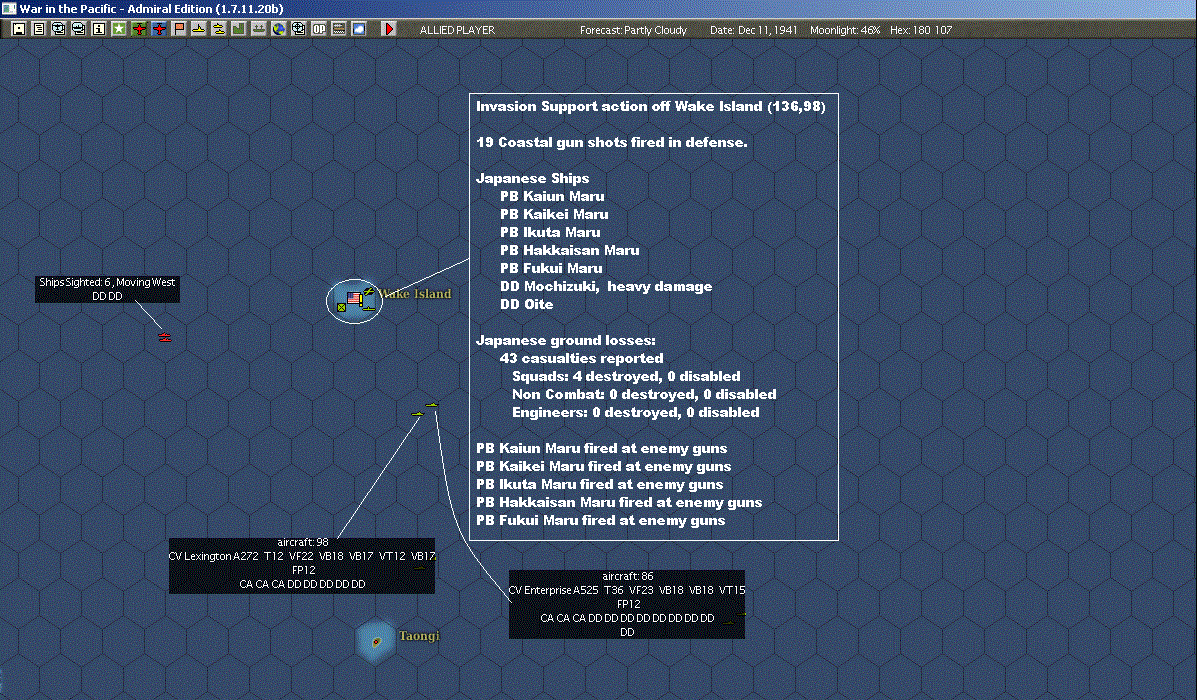Viewport: 1197px width, 700px height.
Task: Click the fourth toolbar icon with stacked windows
Action: (x=79, y=29)
